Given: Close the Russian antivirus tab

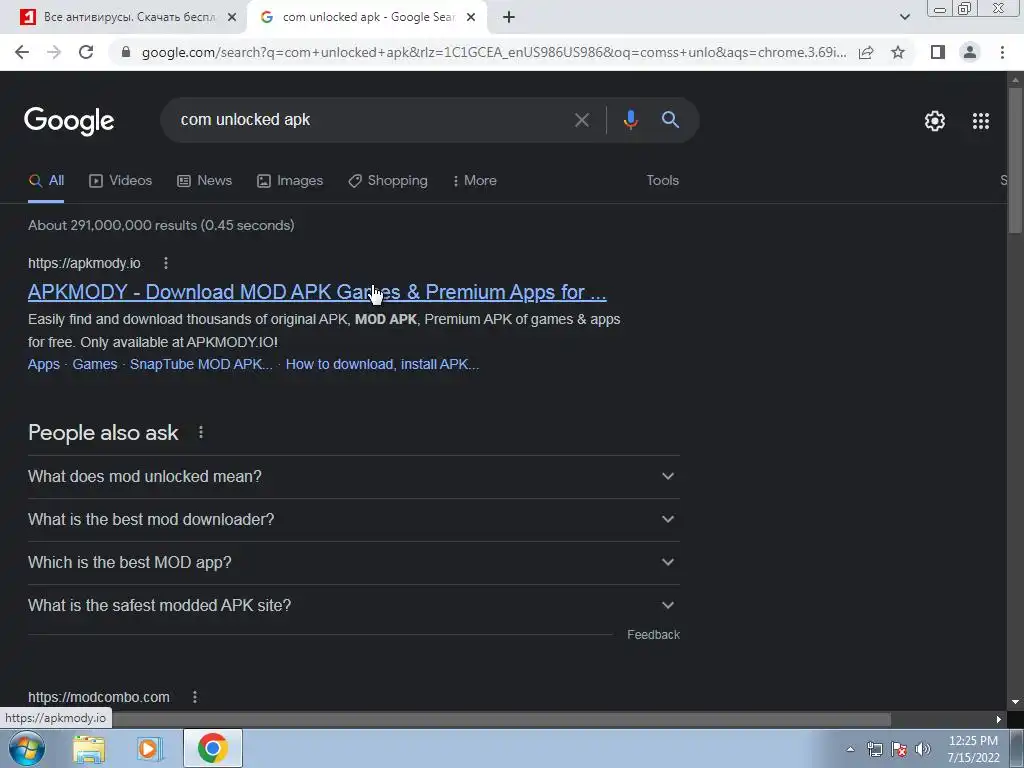Looking at the screenshot, I should [232, 17].
